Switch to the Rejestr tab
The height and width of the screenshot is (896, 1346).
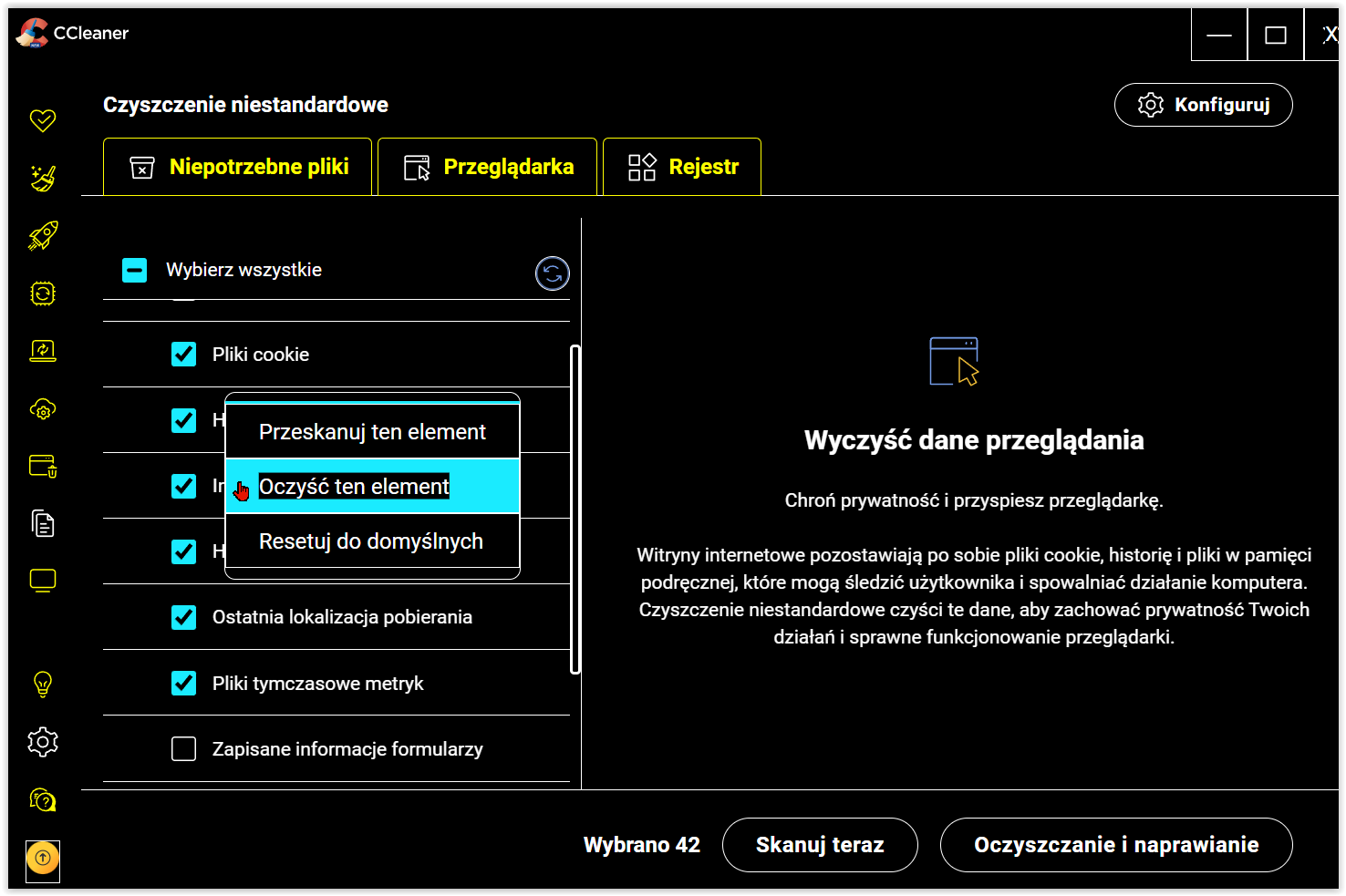tap(682, 167)
